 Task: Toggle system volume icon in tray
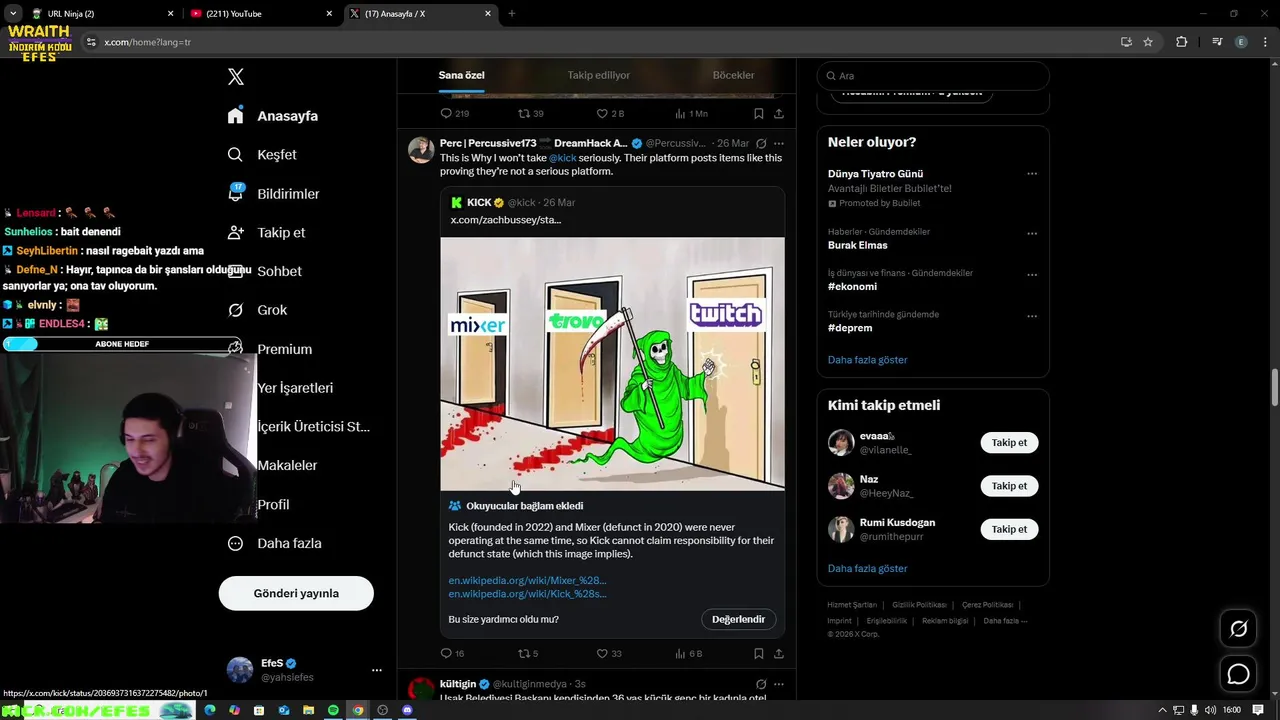1211,710
